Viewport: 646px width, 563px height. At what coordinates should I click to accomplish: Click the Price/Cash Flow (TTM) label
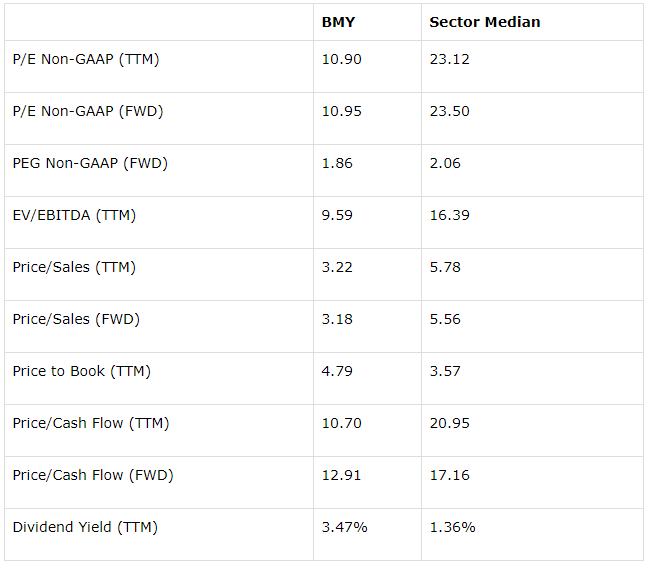[x=91, y=423]
